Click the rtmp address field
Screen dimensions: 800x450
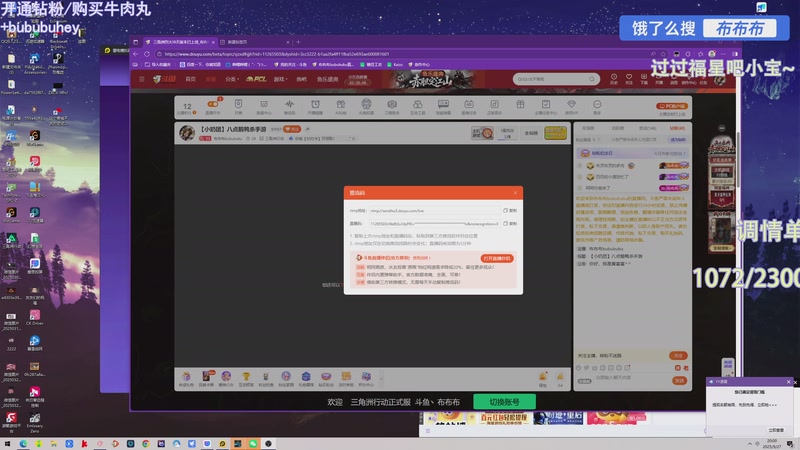tap(435, 210)
